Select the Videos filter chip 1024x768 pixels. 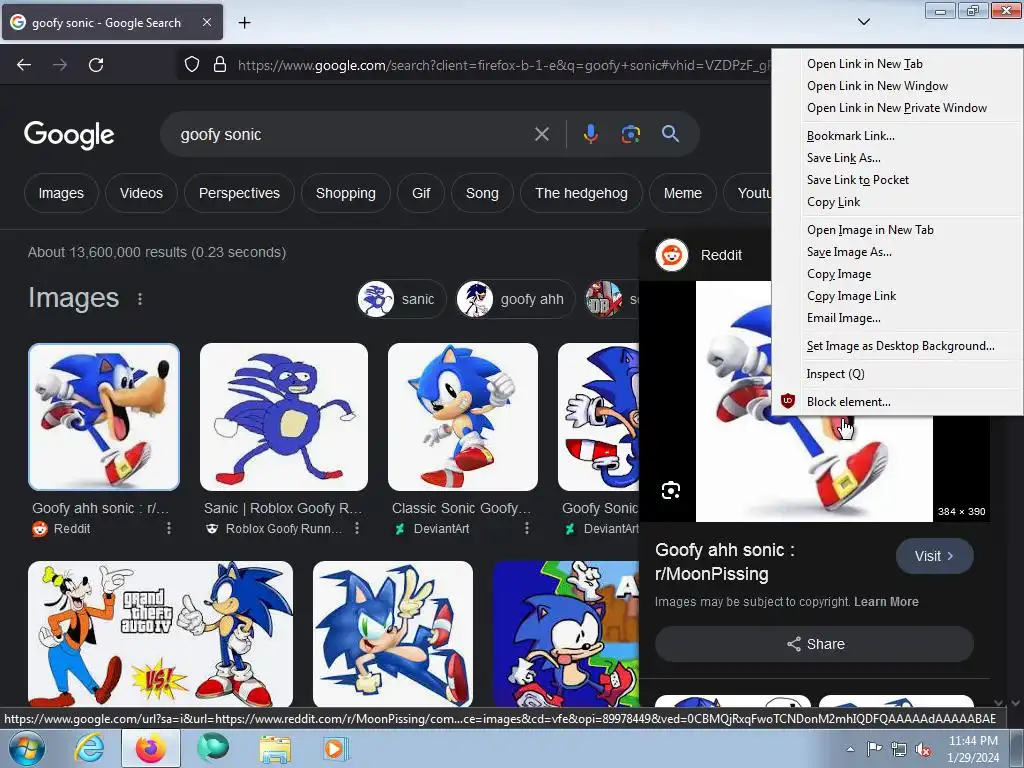coord(141,193)
